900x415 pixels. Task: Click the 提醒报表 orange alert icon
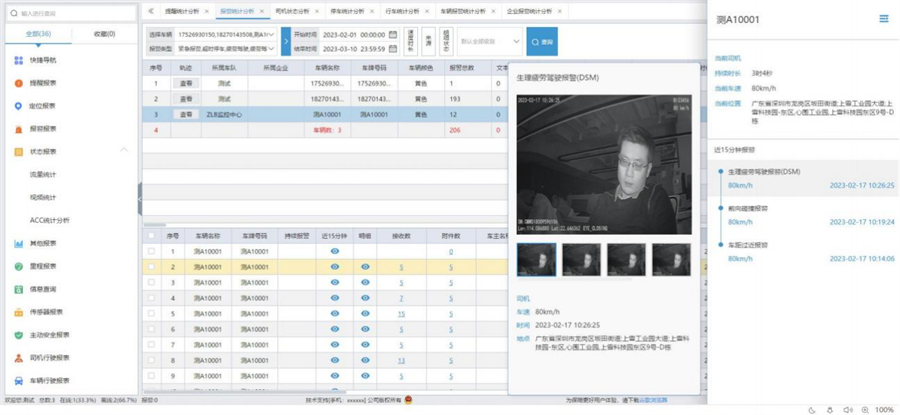coord(19,83)
